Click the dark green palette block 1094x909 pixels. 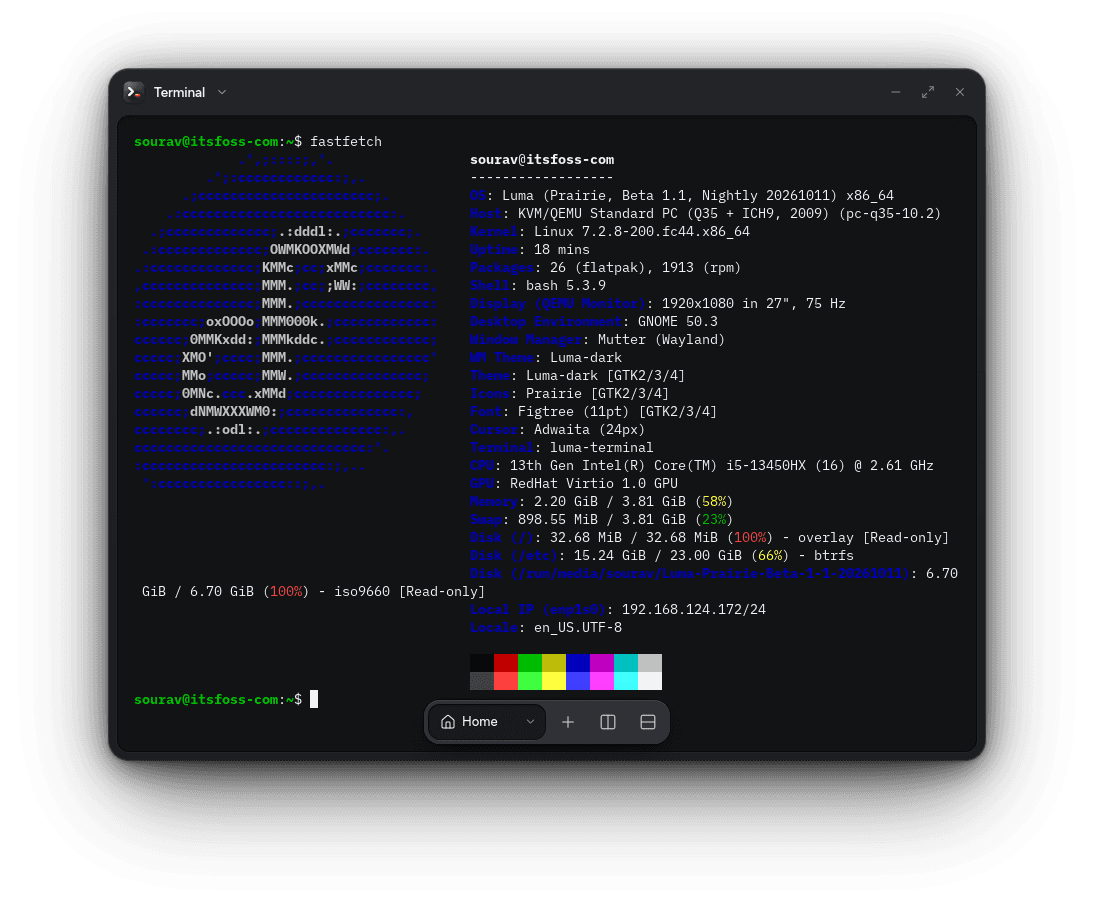[x=530, y=663]
